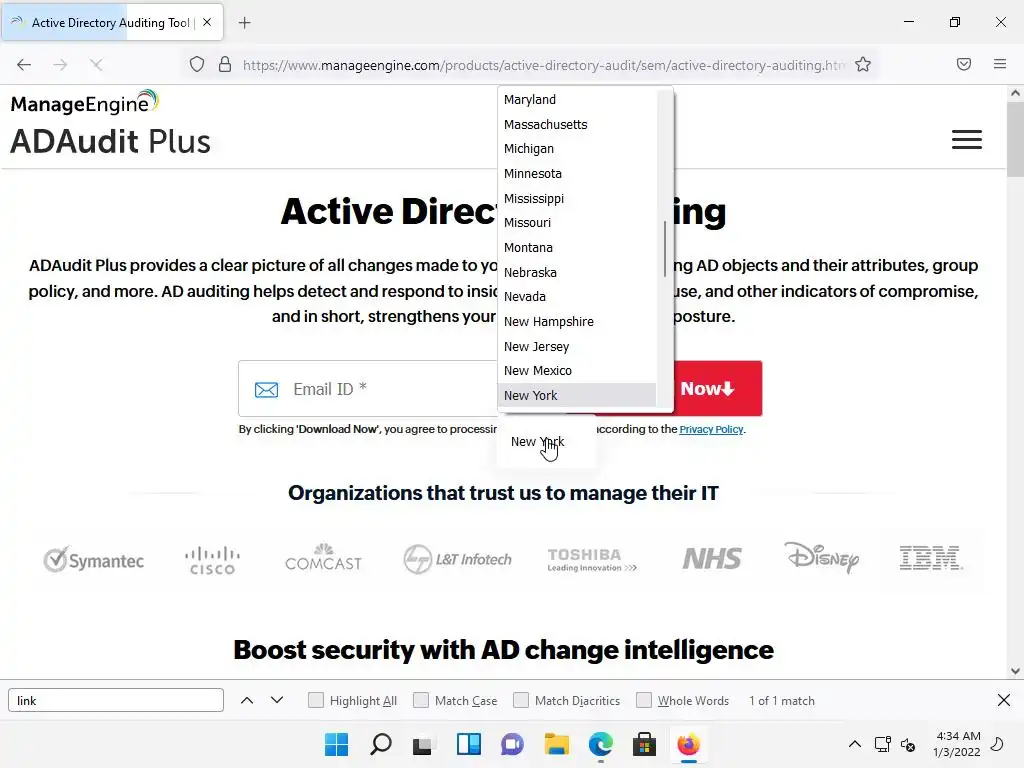Screen dimensions: 1024x768
Task: Open Microsoft Store from taskbar
Action: pos(644,744)
